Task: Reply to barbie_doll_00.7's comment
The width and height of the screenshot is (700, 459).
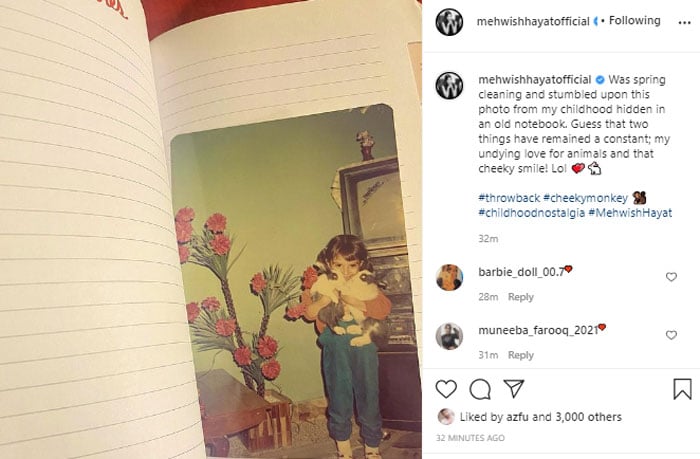Action: click(521, 297)
